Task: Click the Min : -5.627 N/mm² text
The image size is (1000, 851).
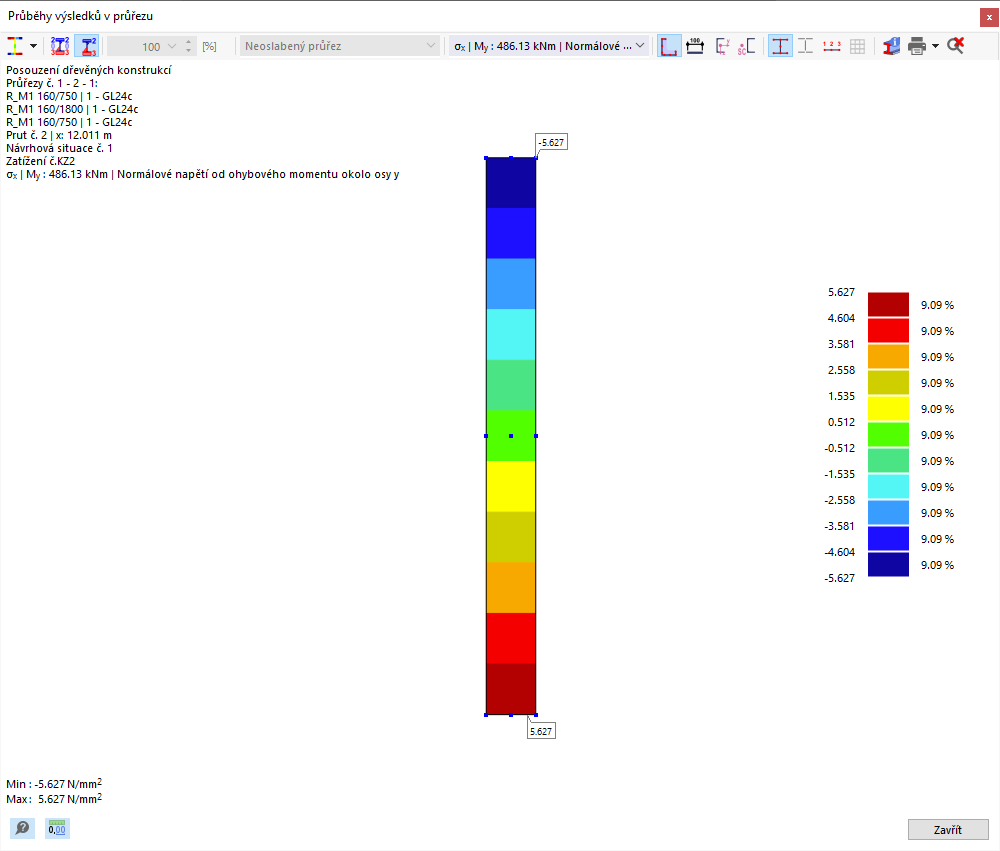Action: point(54,783)
